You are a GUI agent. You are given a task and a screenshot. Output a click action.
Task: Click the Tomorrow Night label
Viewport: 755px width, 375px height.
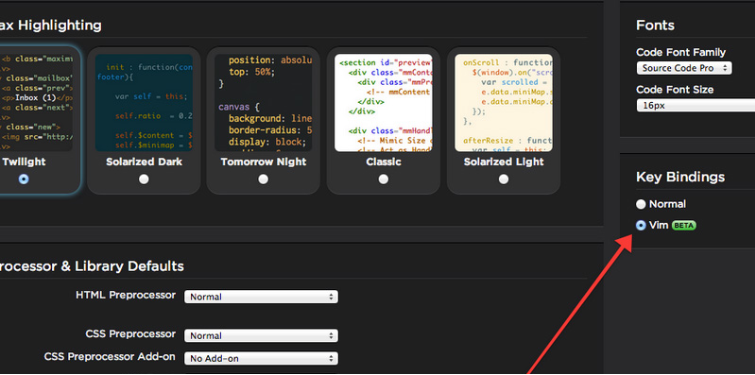point(263,162)
